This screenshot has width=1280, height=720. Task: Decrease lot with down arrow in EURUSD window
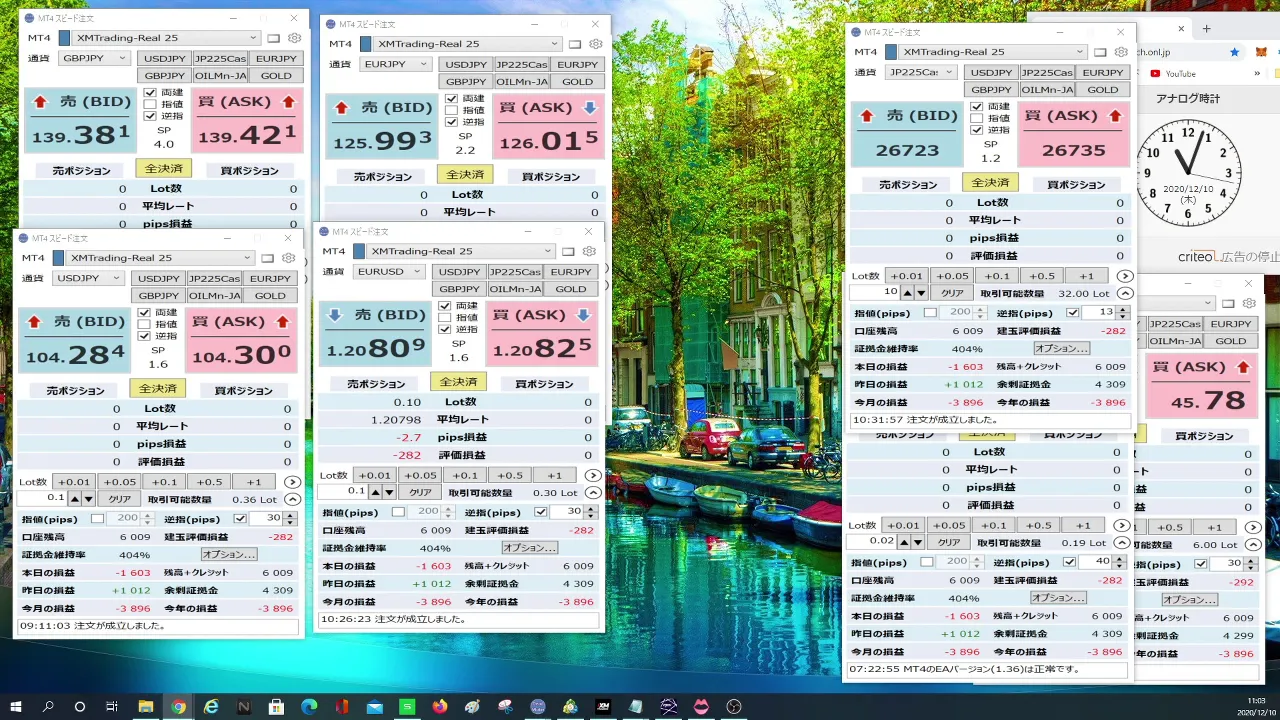pyautogui.click(x=388, y=492)
